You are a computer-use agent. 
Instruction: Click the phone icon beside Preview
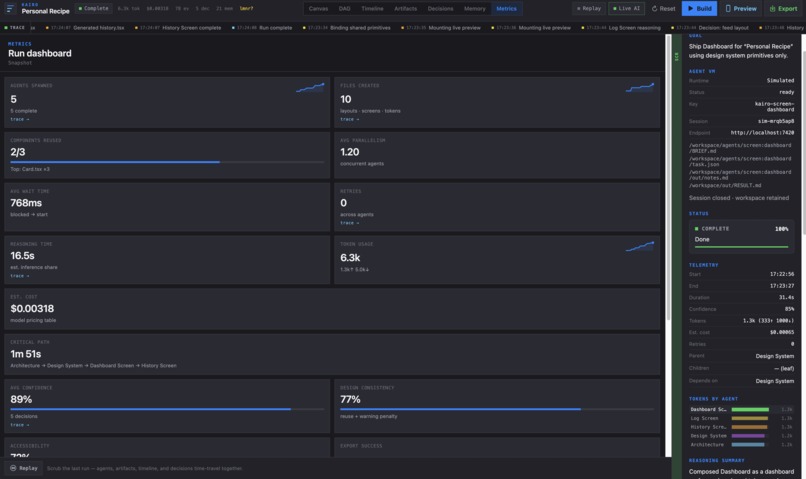point(728,8)
